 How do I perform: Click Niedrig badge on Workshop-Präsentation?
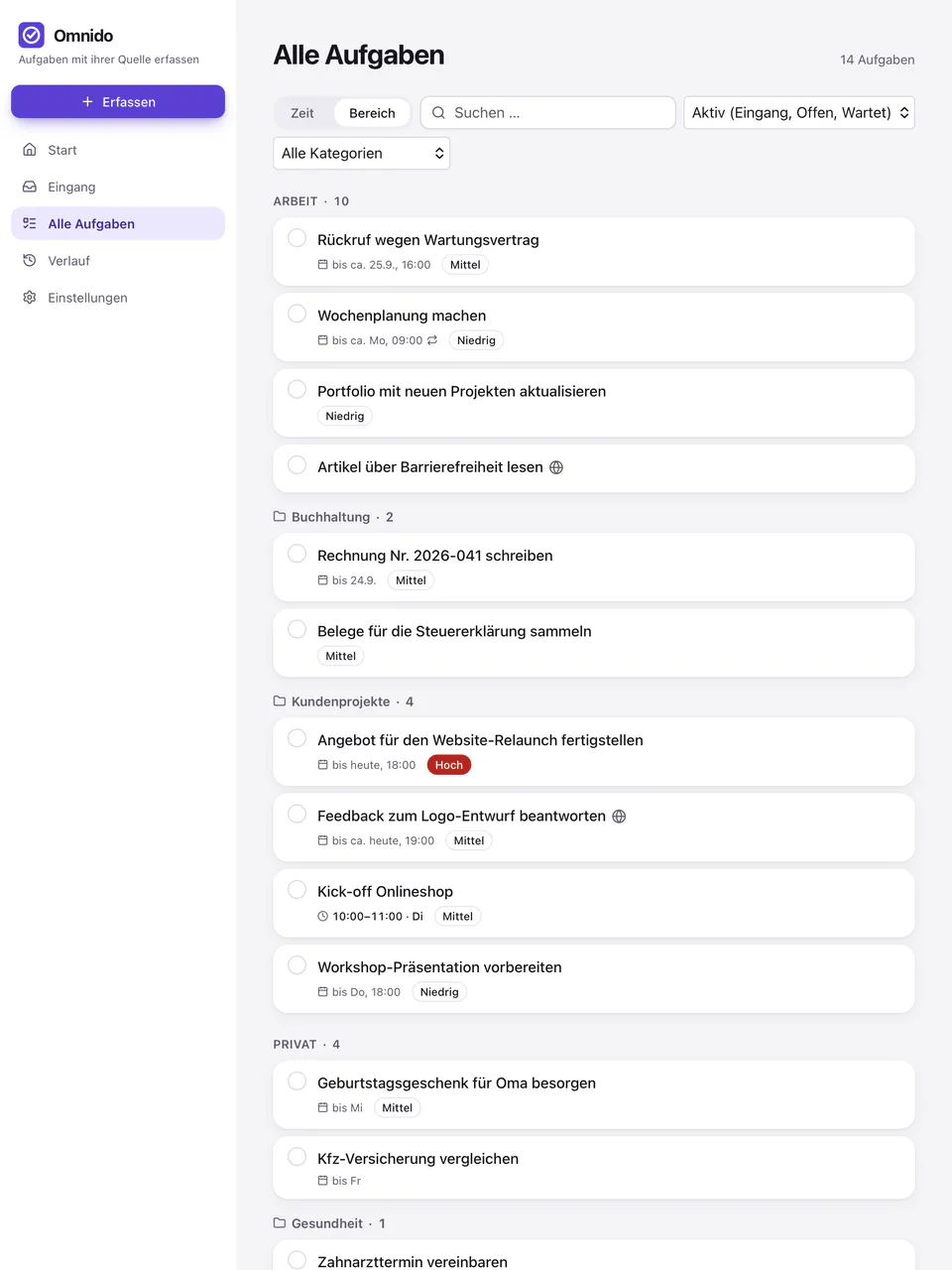tap(439, 992)
